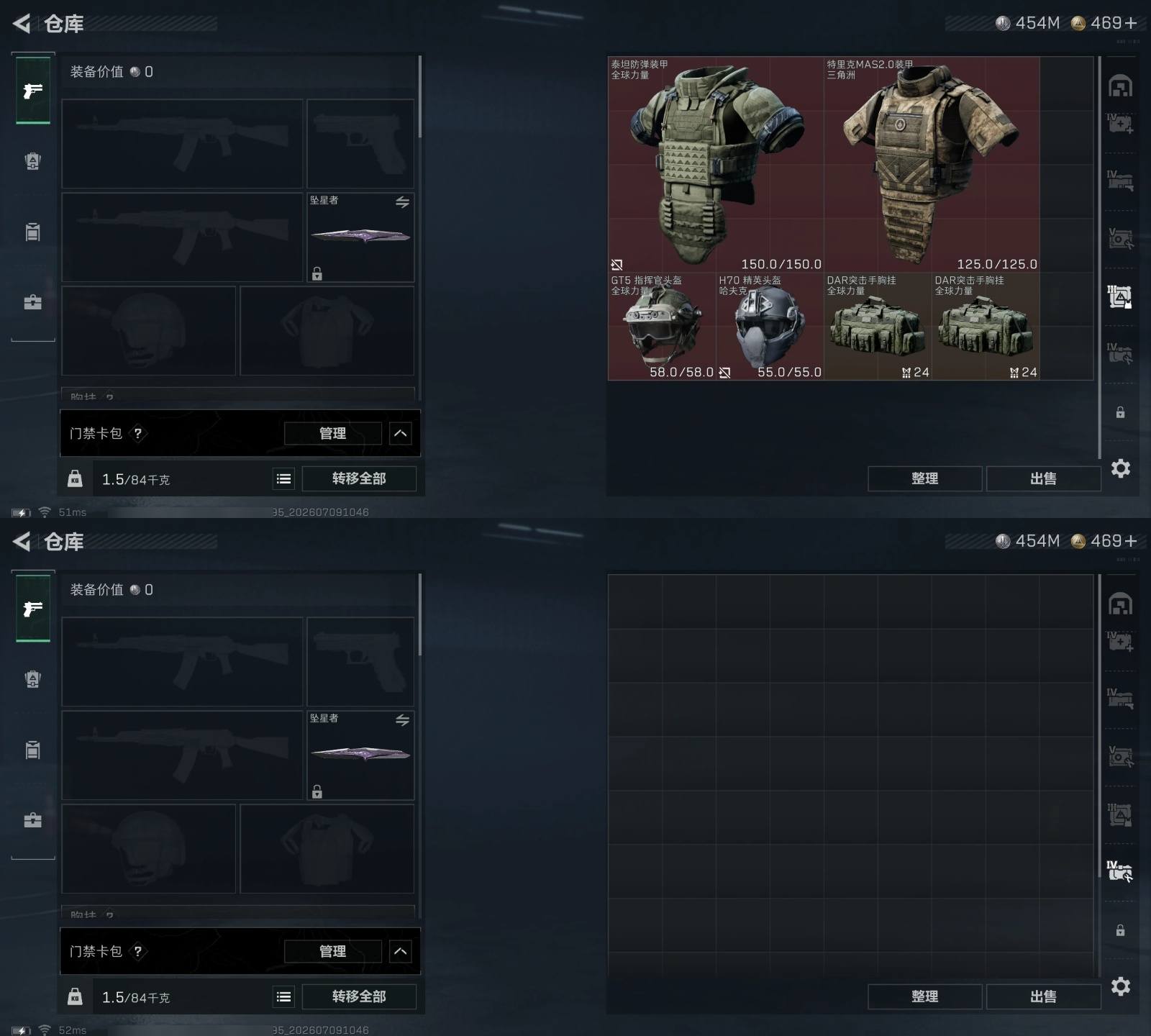Open the main stash tab in upper screen

[x=1120, y=87]
